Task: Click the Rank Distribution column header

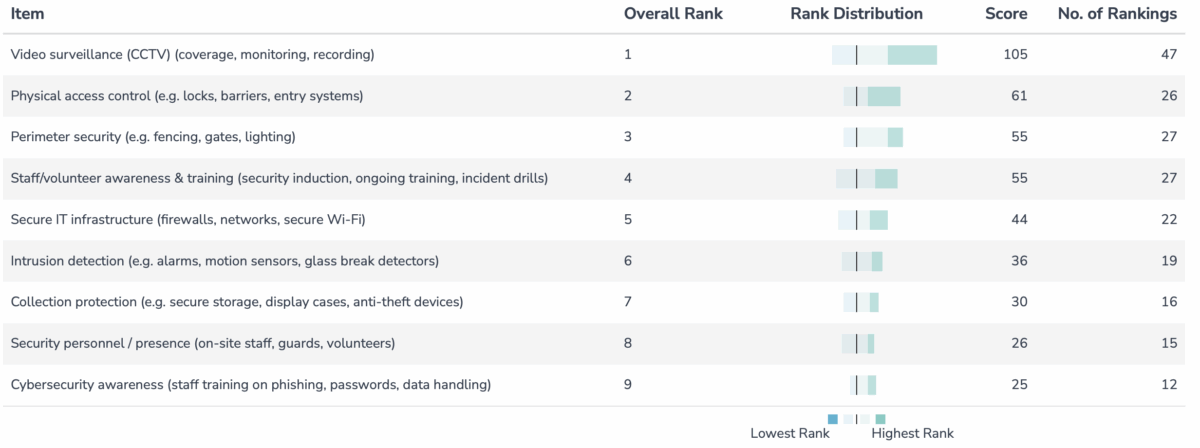Action: pyautogui.click(x=856, y=14)
